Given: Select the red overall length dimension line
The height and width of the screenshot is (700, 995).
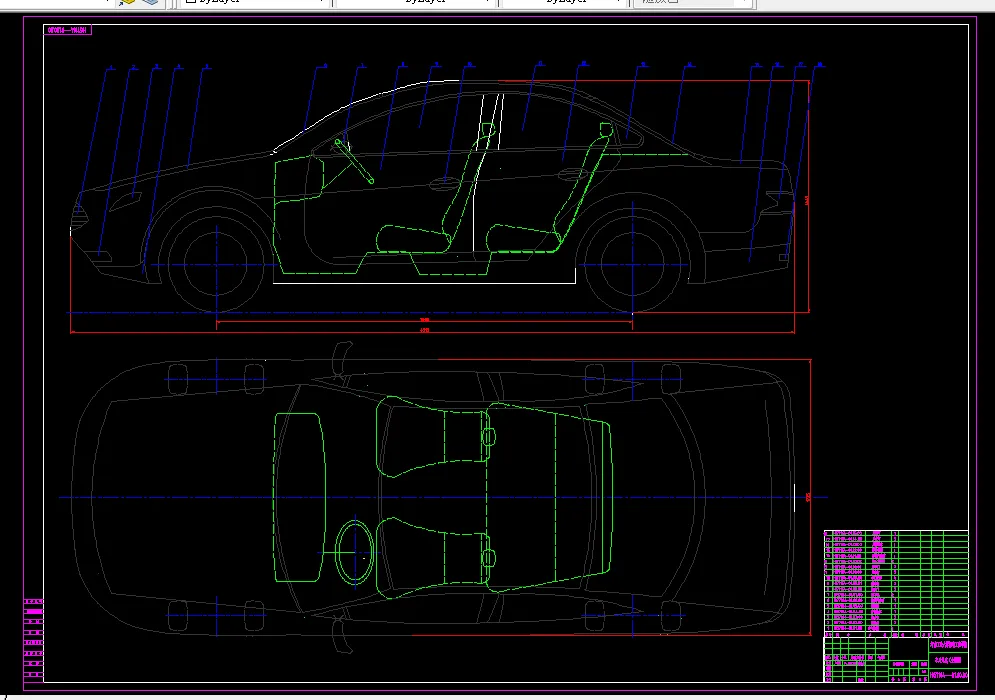Looking at the screenshot, I should click(x=432, y=332).
